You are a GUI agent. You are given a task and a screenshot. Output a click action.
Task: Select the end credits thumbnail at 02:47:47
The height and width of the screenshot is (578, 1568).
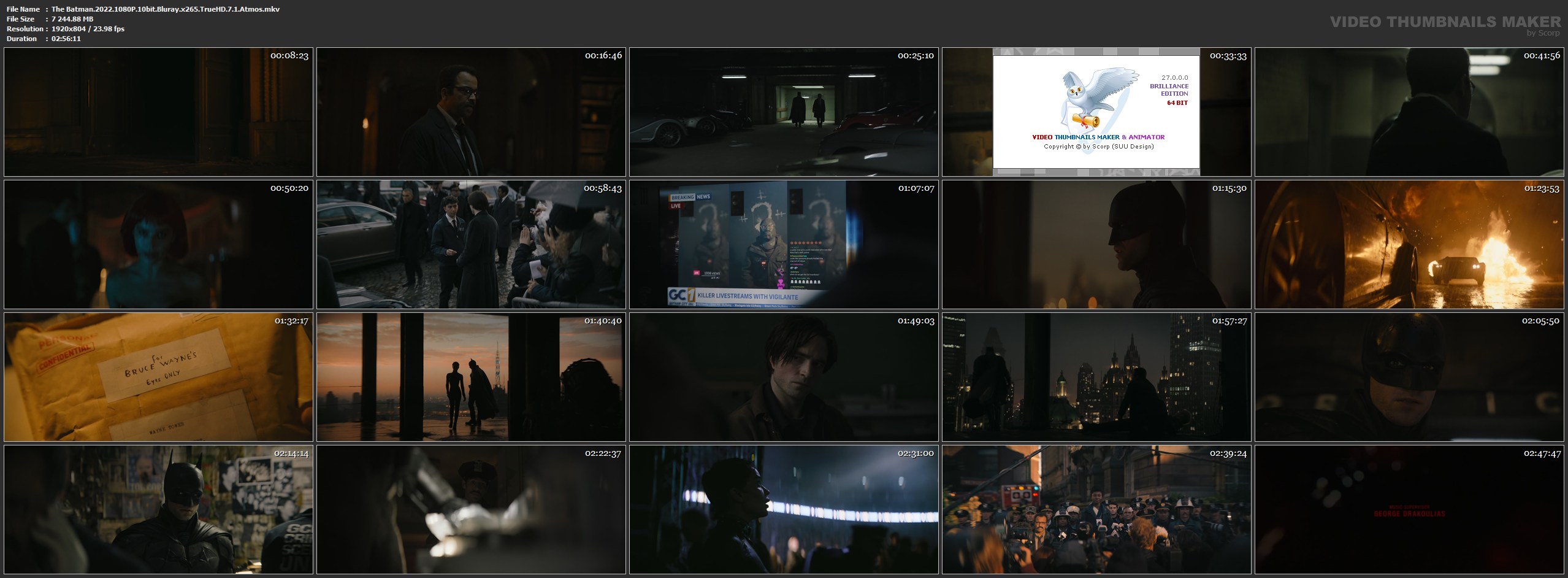click(x=1409, y=509)
